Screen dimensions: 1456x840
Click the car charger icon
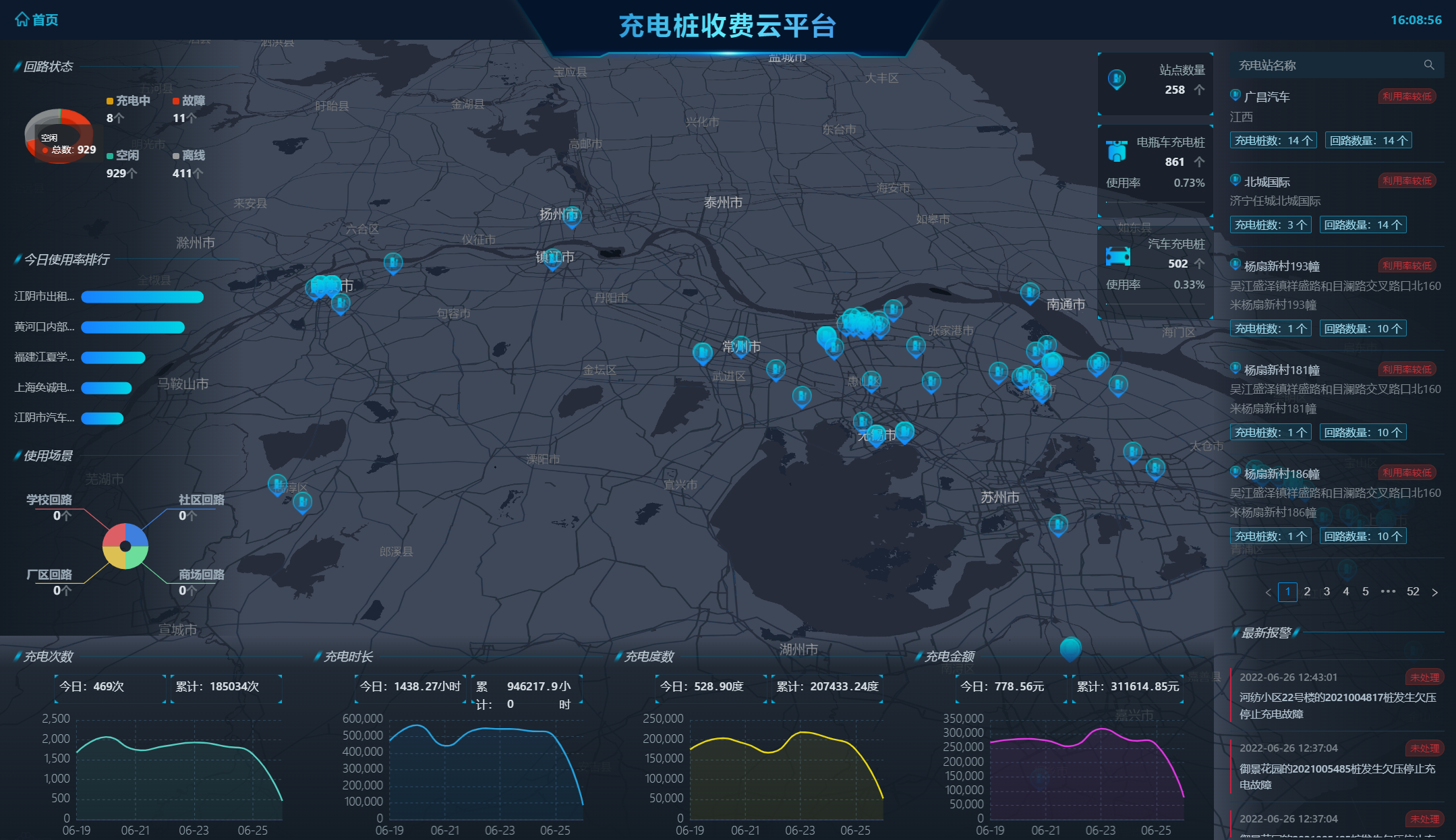pyautogui.click(x=1117, y=256)
